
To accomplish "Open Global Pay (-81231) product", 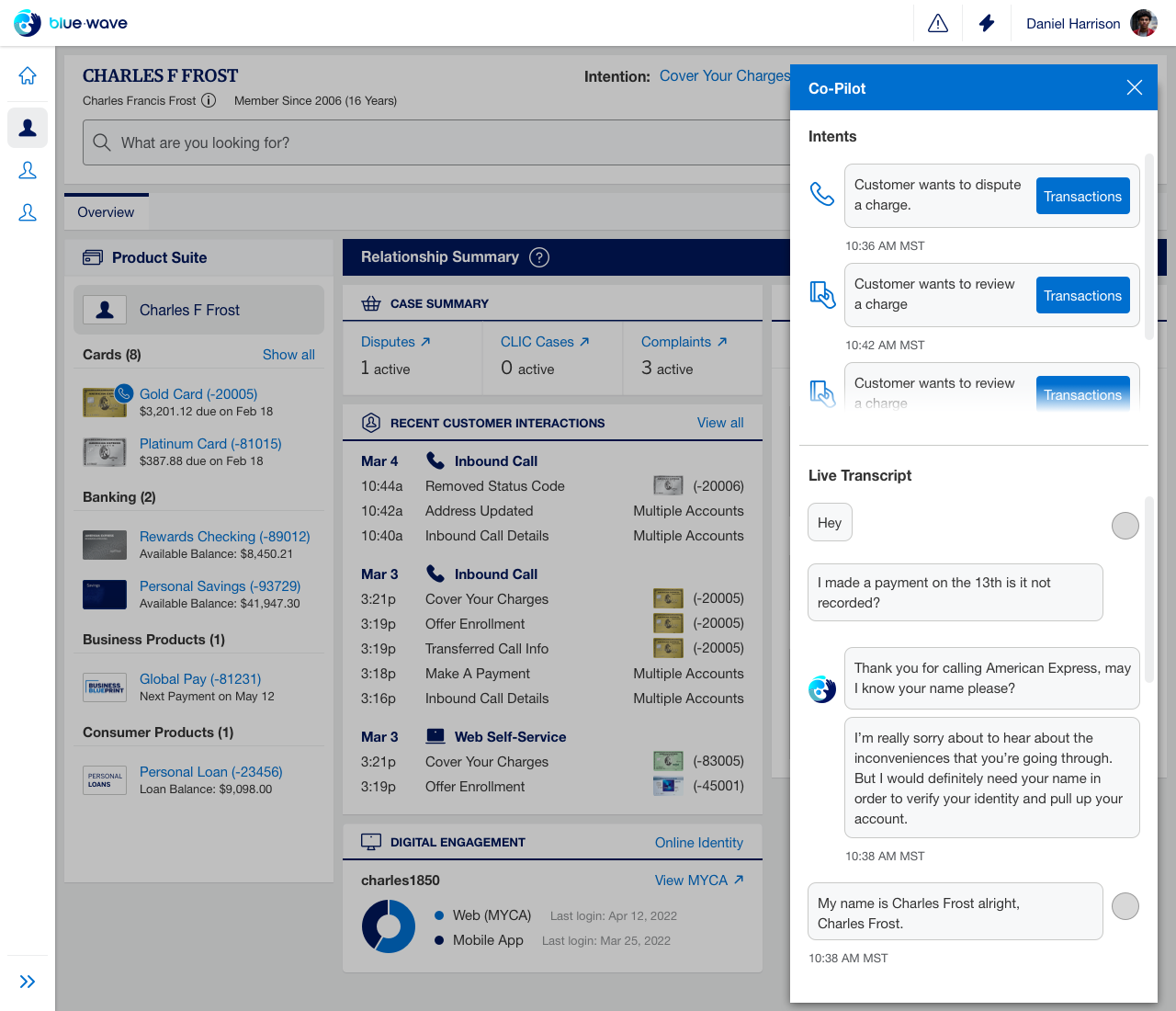I will click(x=200, y=678).
